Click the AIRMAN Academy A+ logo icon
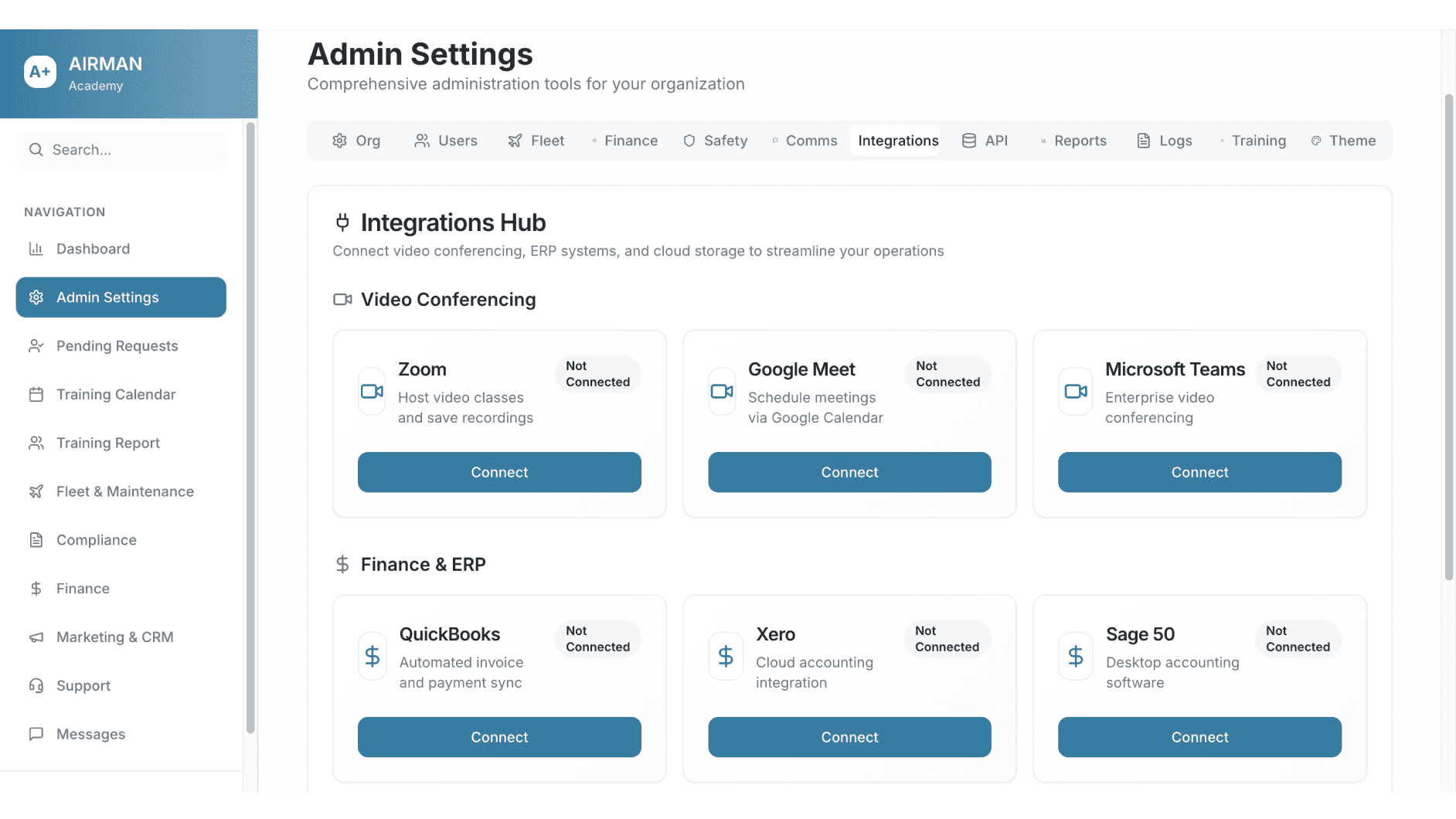The width and height of the screenshot is (1456, 819). [x=40, y=73]
